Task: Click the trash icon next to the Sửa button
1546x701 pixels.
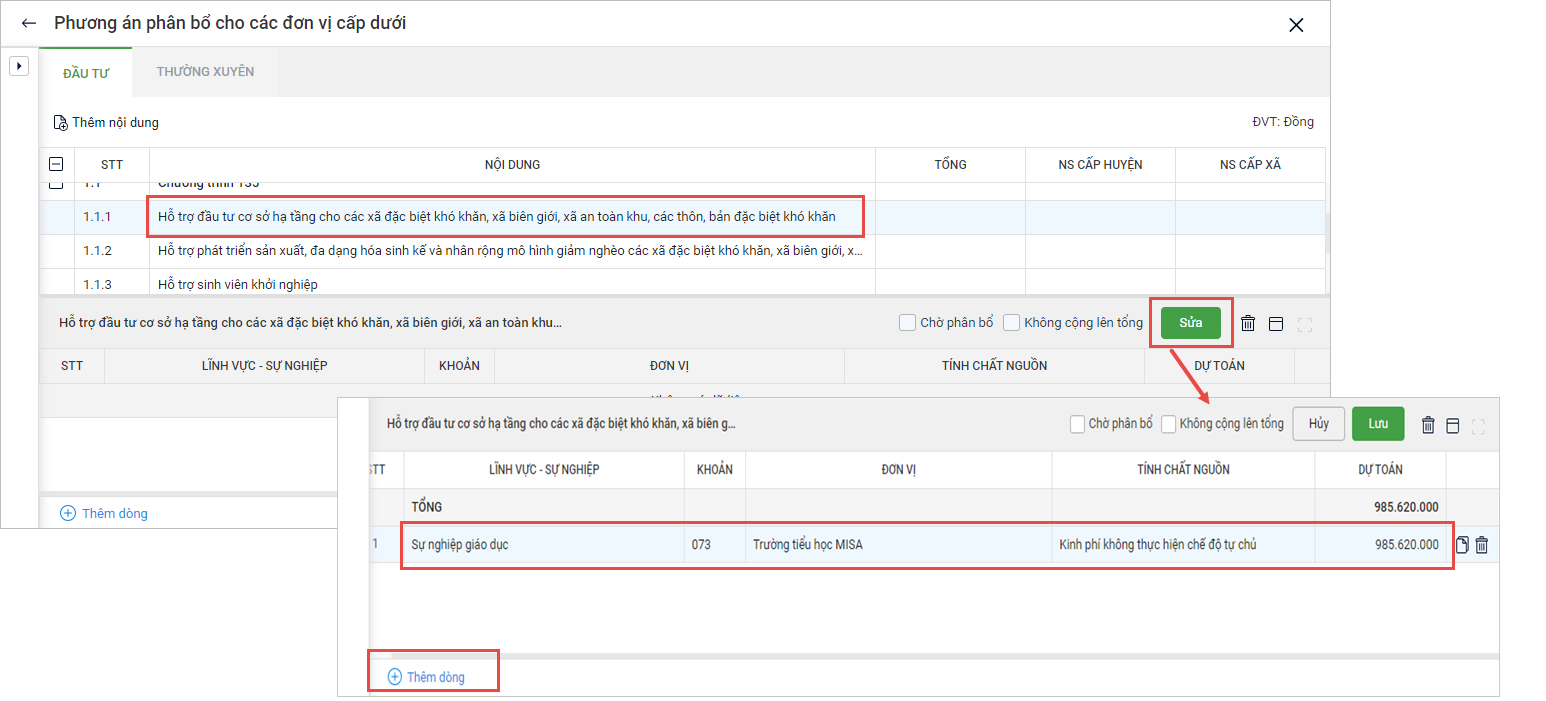Action: 1248,323
